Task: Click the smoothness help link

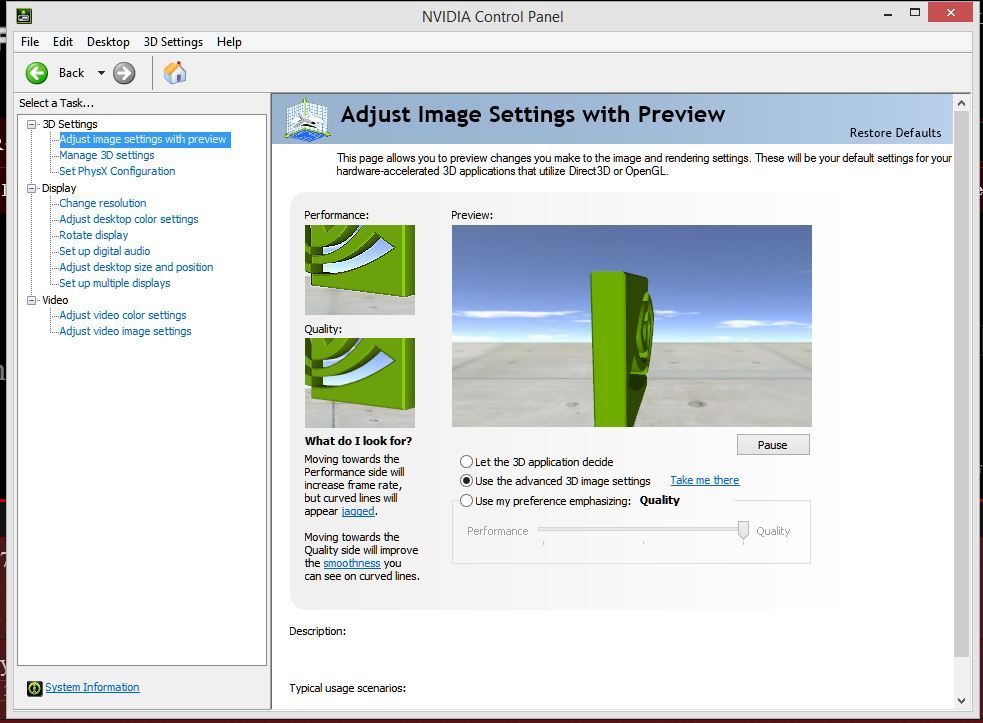Action: pos(352,563)
